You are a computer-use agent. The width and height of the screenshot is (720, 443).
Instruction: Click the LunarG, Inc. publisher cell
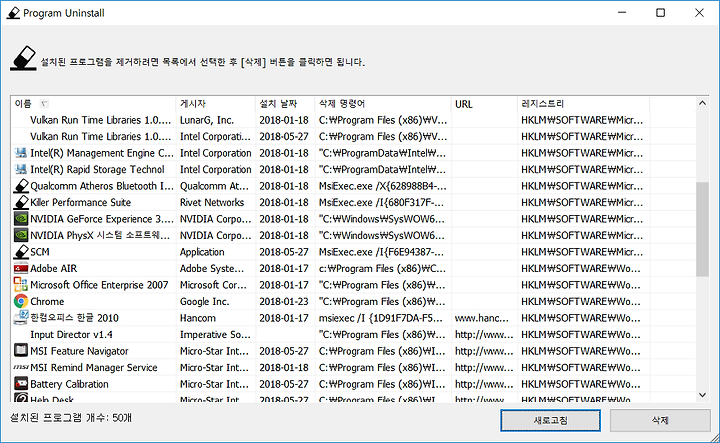click(x=207, y=120)
